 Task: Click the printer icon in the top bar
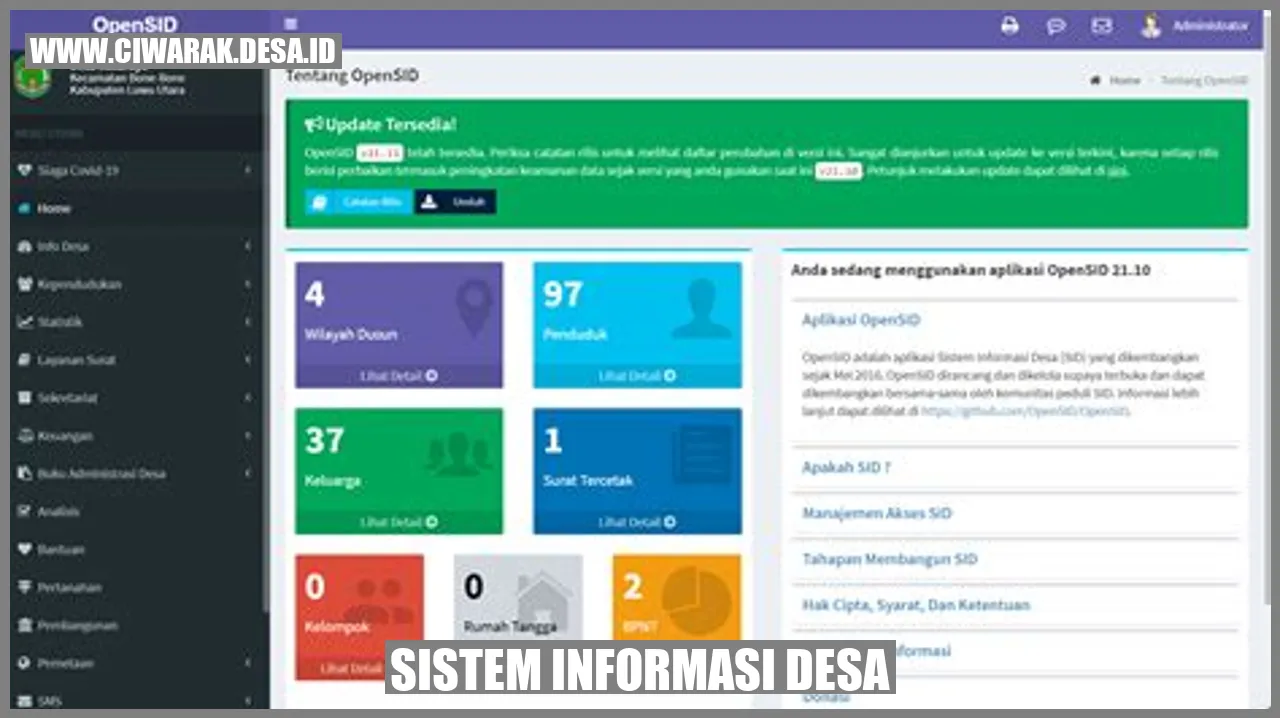tap(1010, 26)
